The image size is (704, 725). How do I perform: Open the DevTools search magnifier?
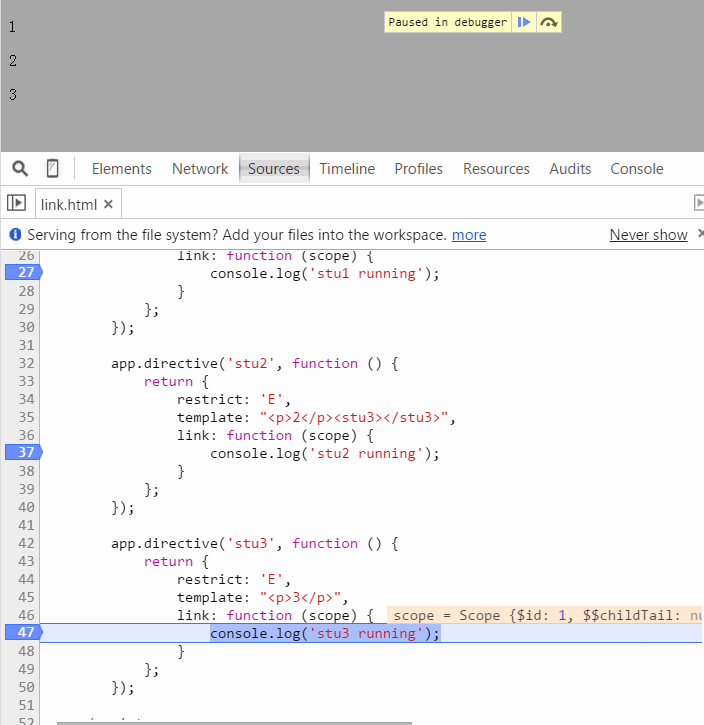20,169
